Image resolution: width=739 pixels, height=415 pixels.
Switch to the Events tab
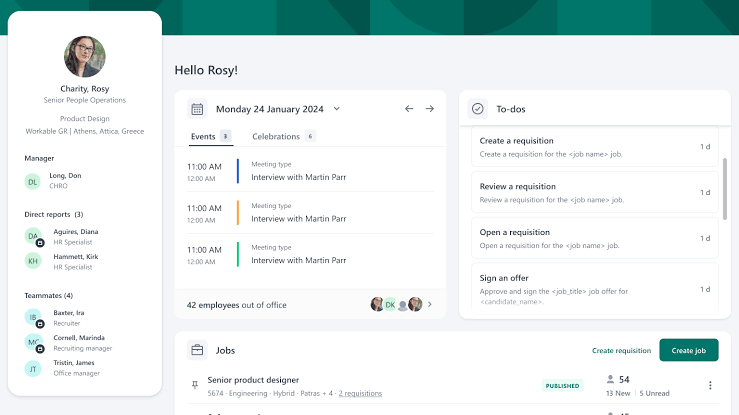pos(211,137)
